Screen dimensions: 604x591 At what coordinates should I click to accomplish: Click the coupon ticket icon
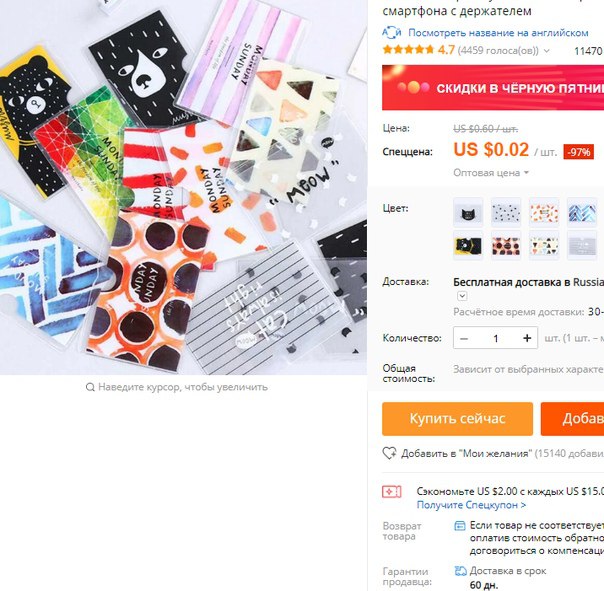(x=391, y=492)
